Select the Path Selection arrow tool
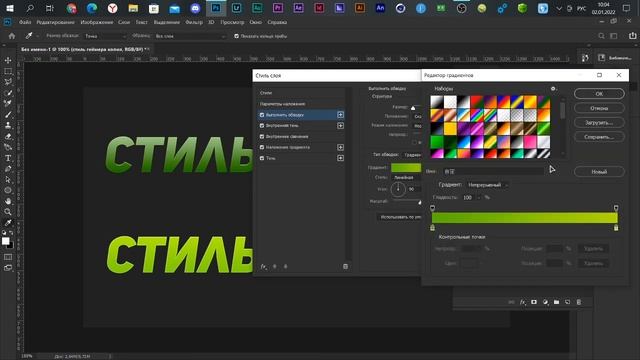This screenshot has width=640, height=360. pyautogui.click(x=8, y=180)
